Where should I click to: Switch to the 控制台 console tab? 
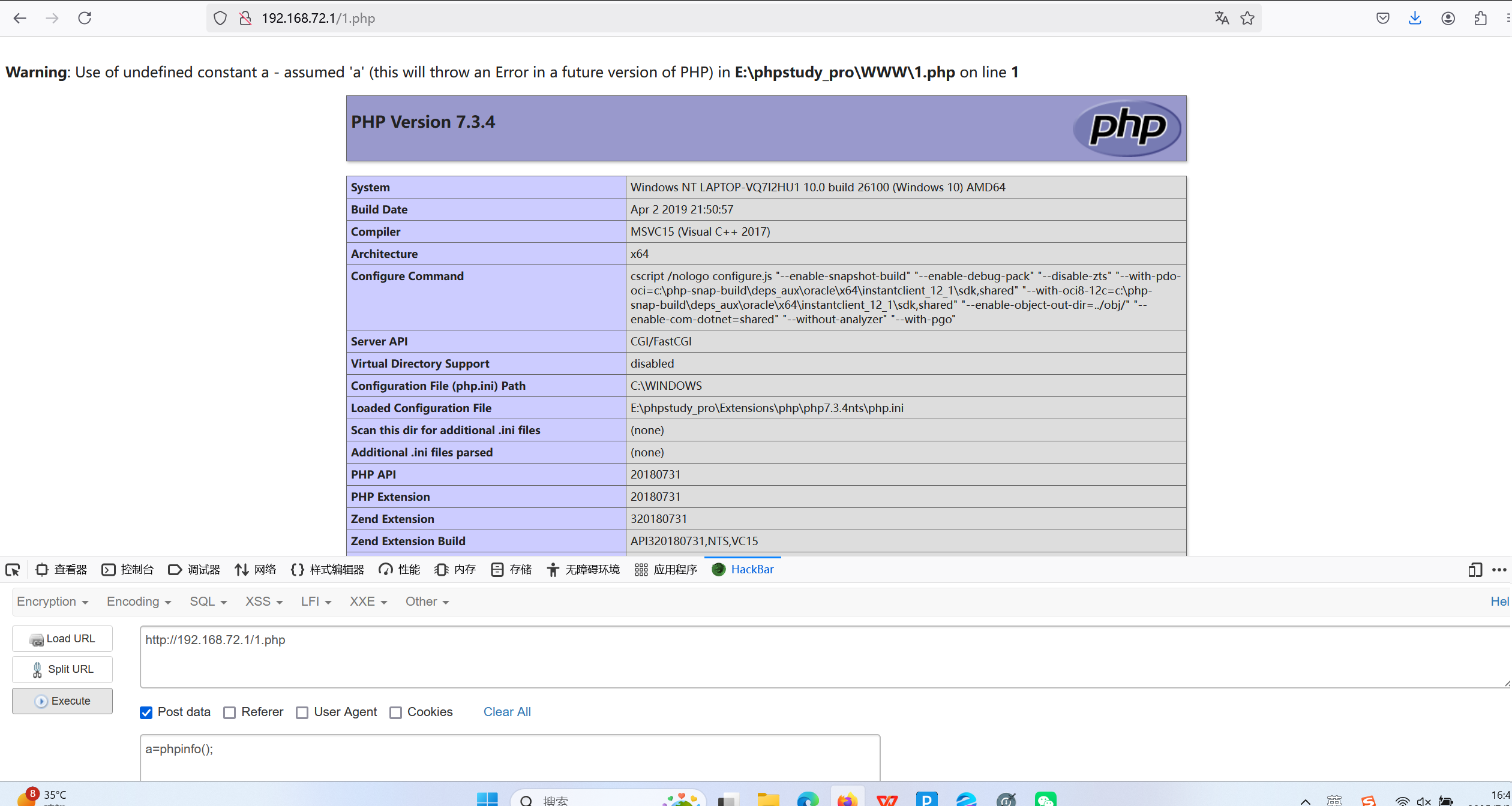(x=127, y=570)
